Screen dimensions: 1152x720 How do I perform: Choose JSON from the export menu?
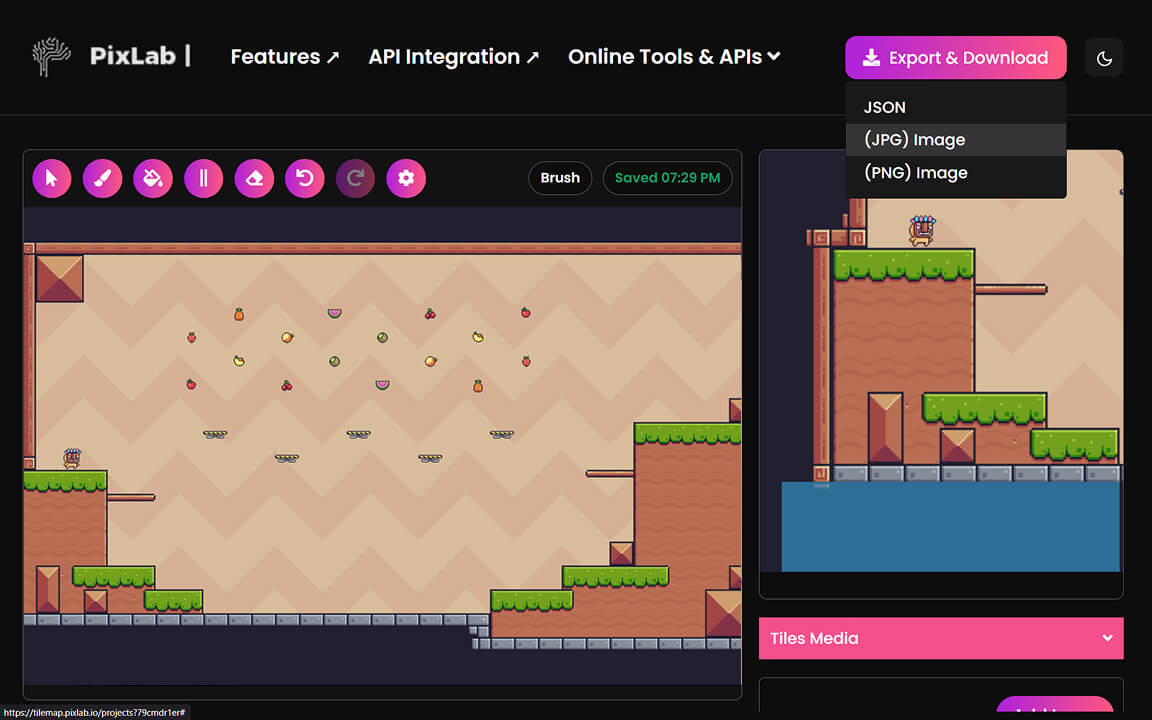coord(884,107)
